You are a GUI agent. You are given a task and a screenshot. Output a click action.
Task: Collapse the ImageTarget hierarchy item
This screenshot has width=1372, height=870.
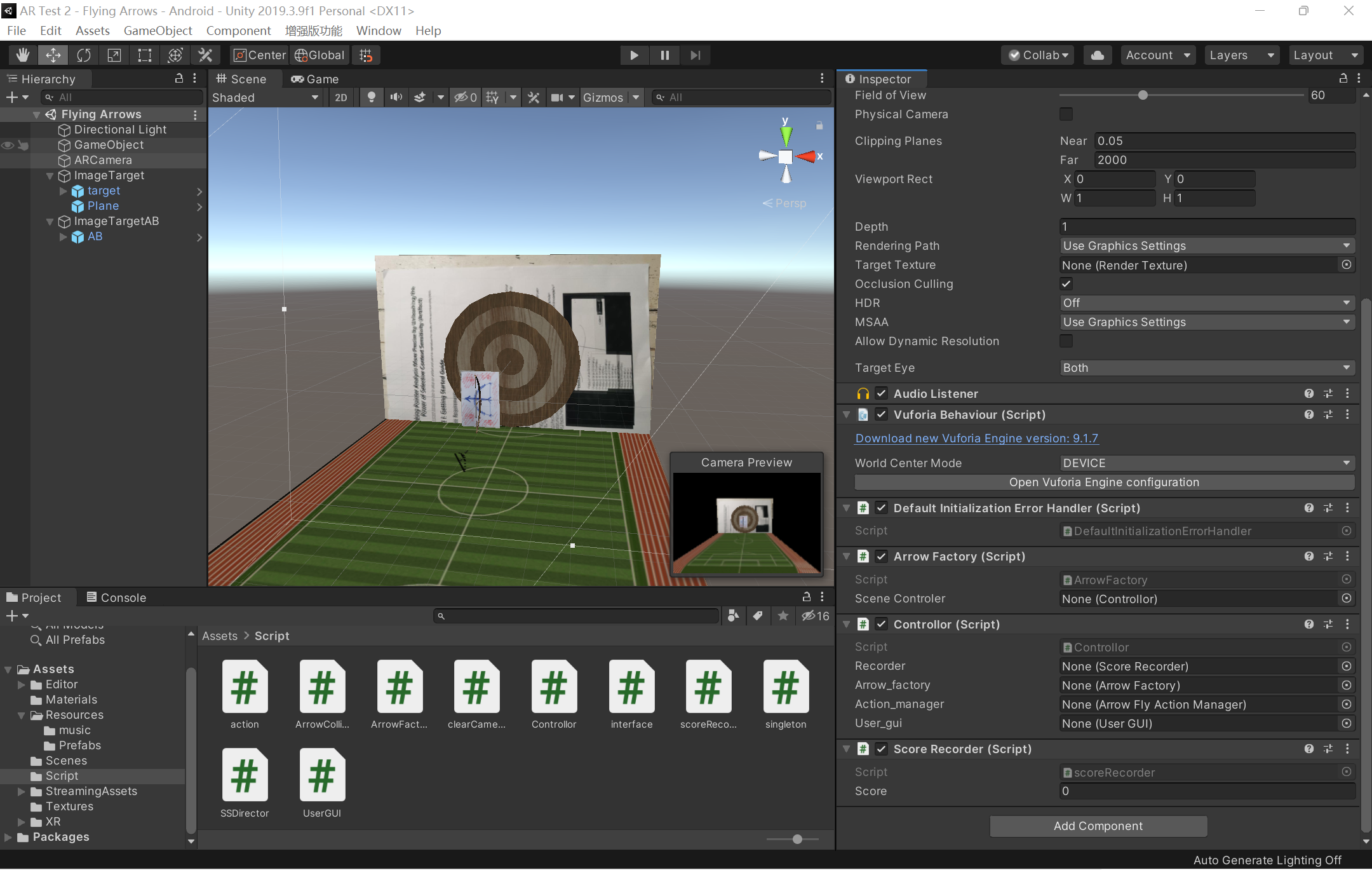tap(50, 176)
